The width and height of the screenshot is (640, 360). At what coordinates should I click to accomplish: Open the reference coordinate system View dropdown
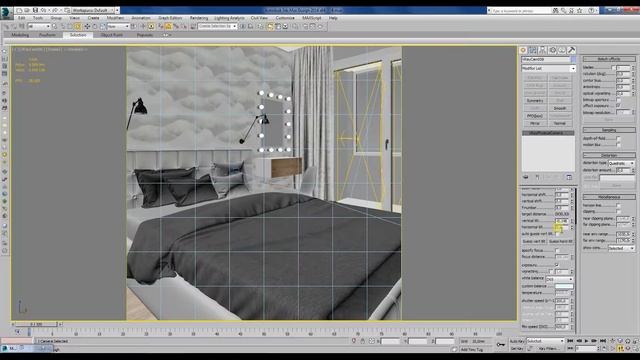pyautogui.click(x=118, y=27)
